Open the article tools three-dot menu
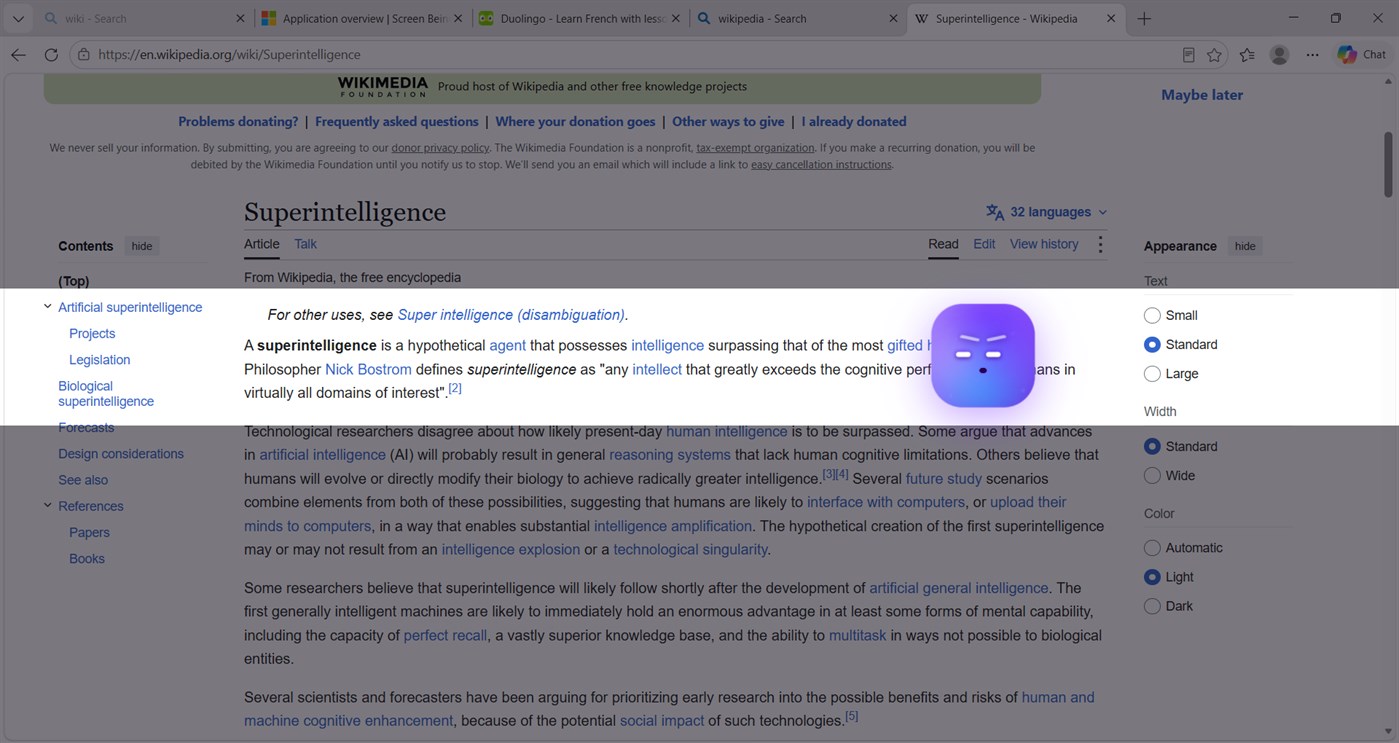The image size is (1399, 743). click(x=1100, y=244)
